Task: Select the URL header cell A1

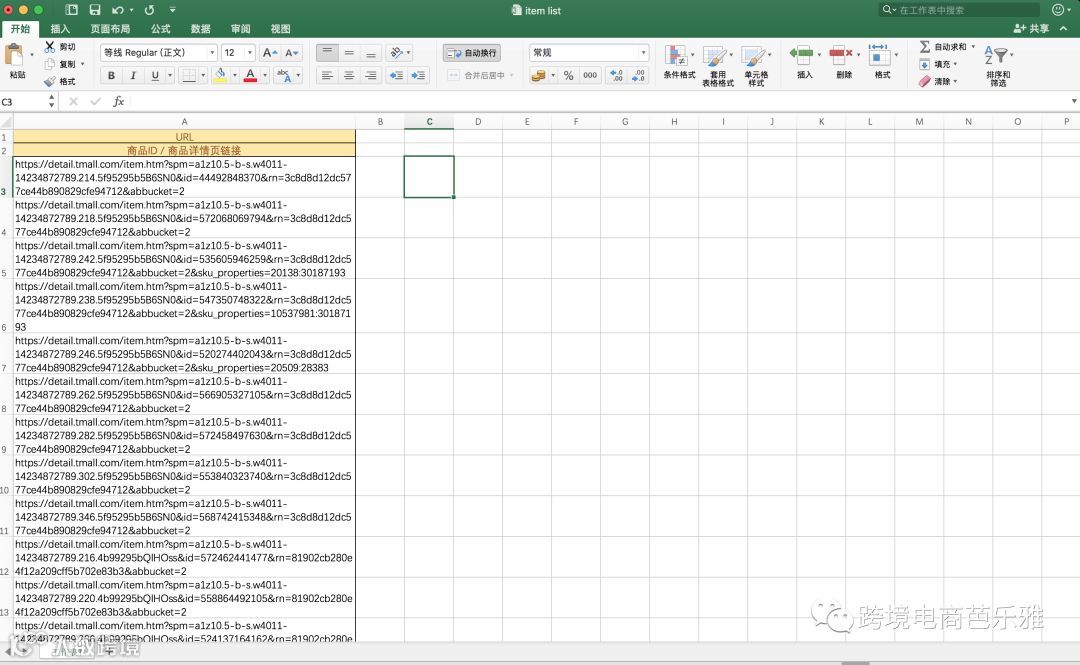Action: pos(184,136)
